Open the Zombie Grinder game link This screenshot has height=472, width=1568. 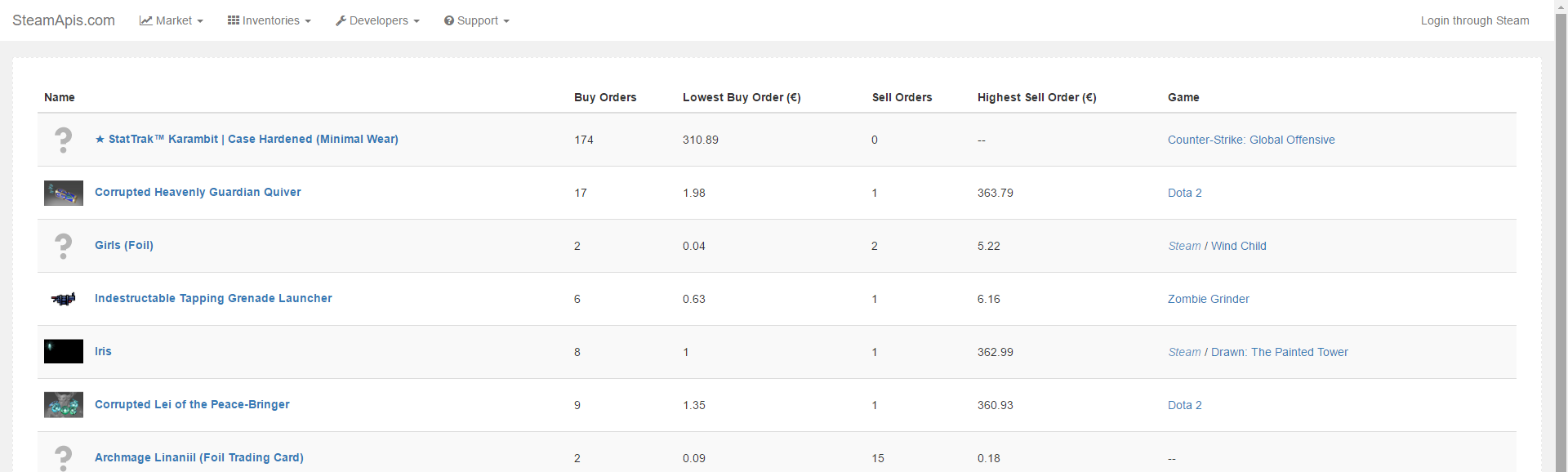coord(1208,299)
